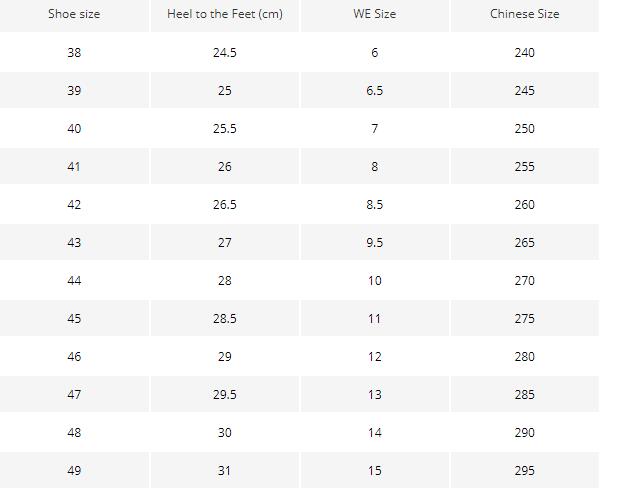
Task: Select the shoe size 38 cell
Action: coord(74,52)
